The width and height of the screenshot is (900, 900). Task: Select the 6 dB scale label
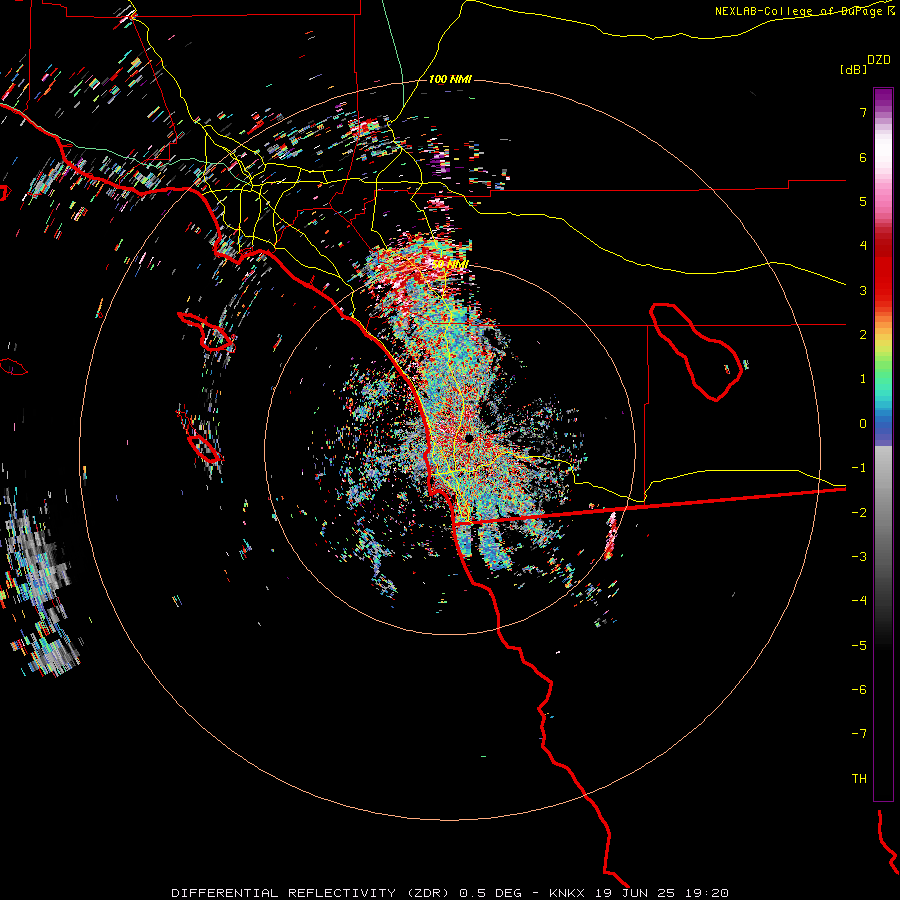863,157
